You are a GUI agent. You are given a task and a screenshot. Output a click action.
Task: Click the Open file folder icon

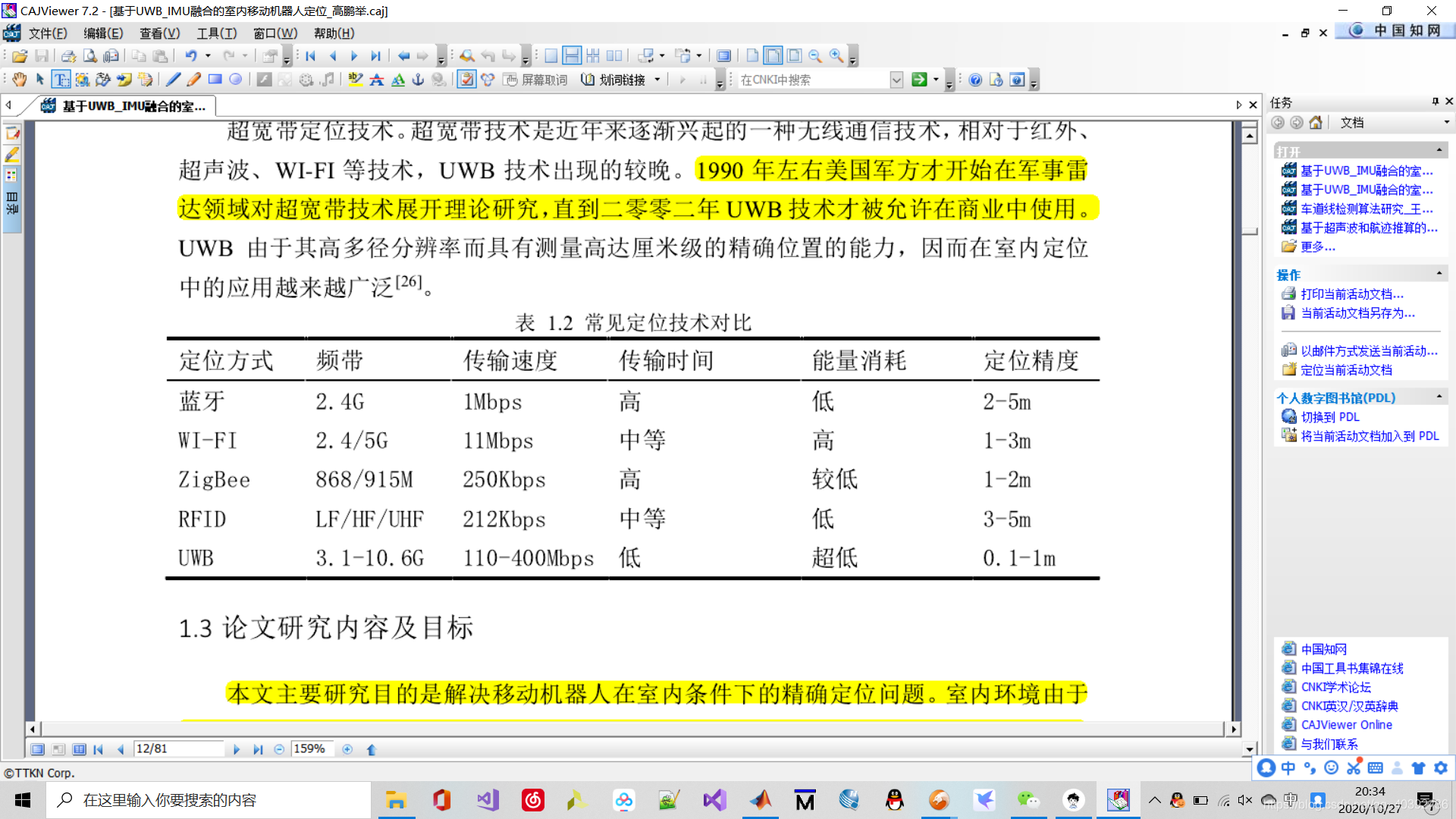click(x=20, y=56)
